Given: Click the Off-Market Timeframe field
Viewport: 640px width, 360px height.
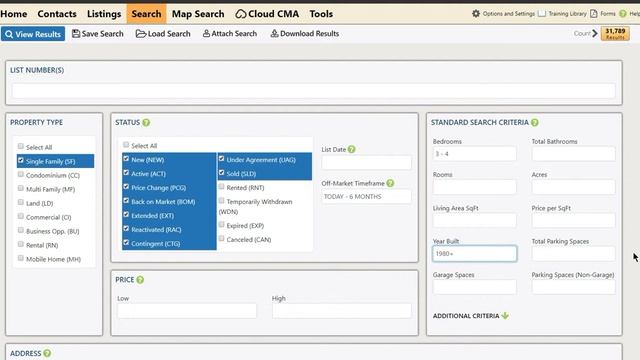Looking at the screenshot, I should click(366, 196).
